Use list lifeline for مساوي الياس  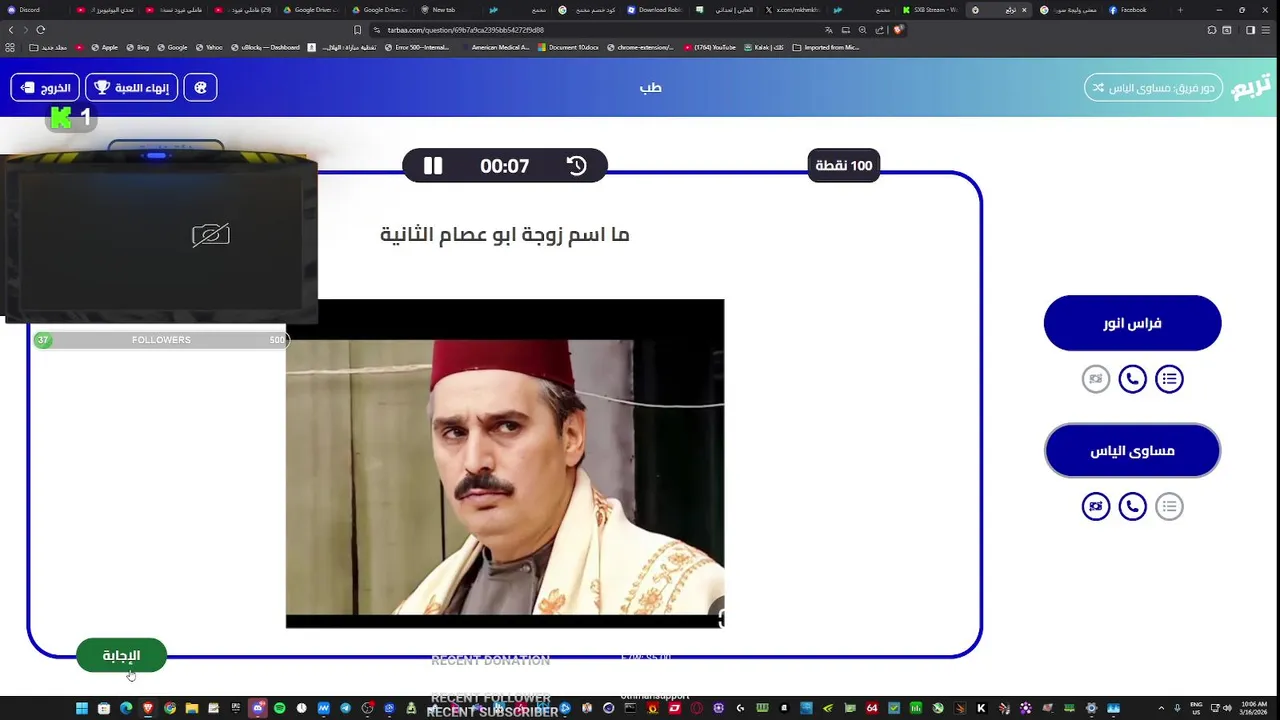1169,507
